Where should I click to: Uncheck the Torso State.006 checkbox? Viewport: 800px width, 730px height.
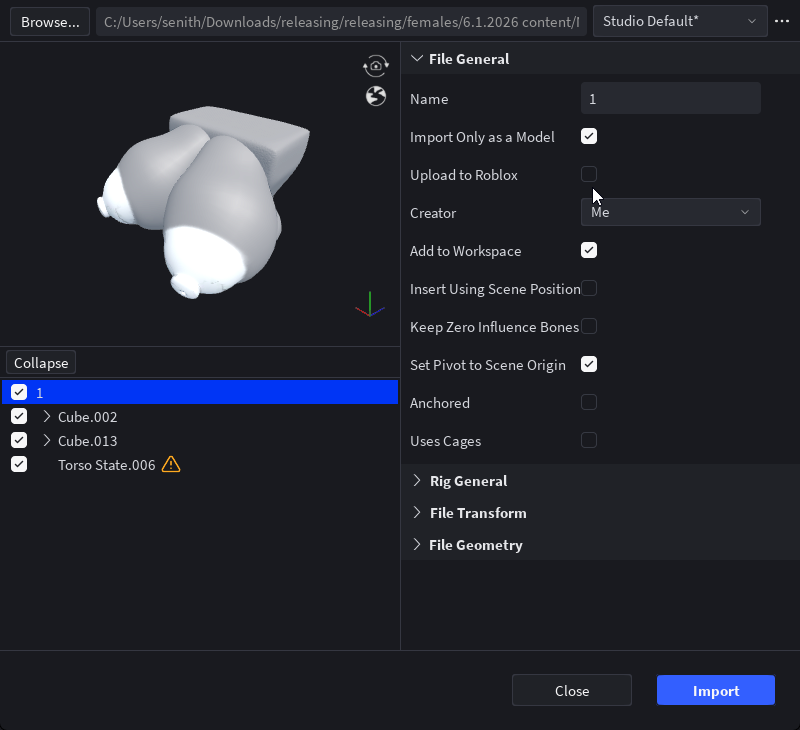click(19, 464)
